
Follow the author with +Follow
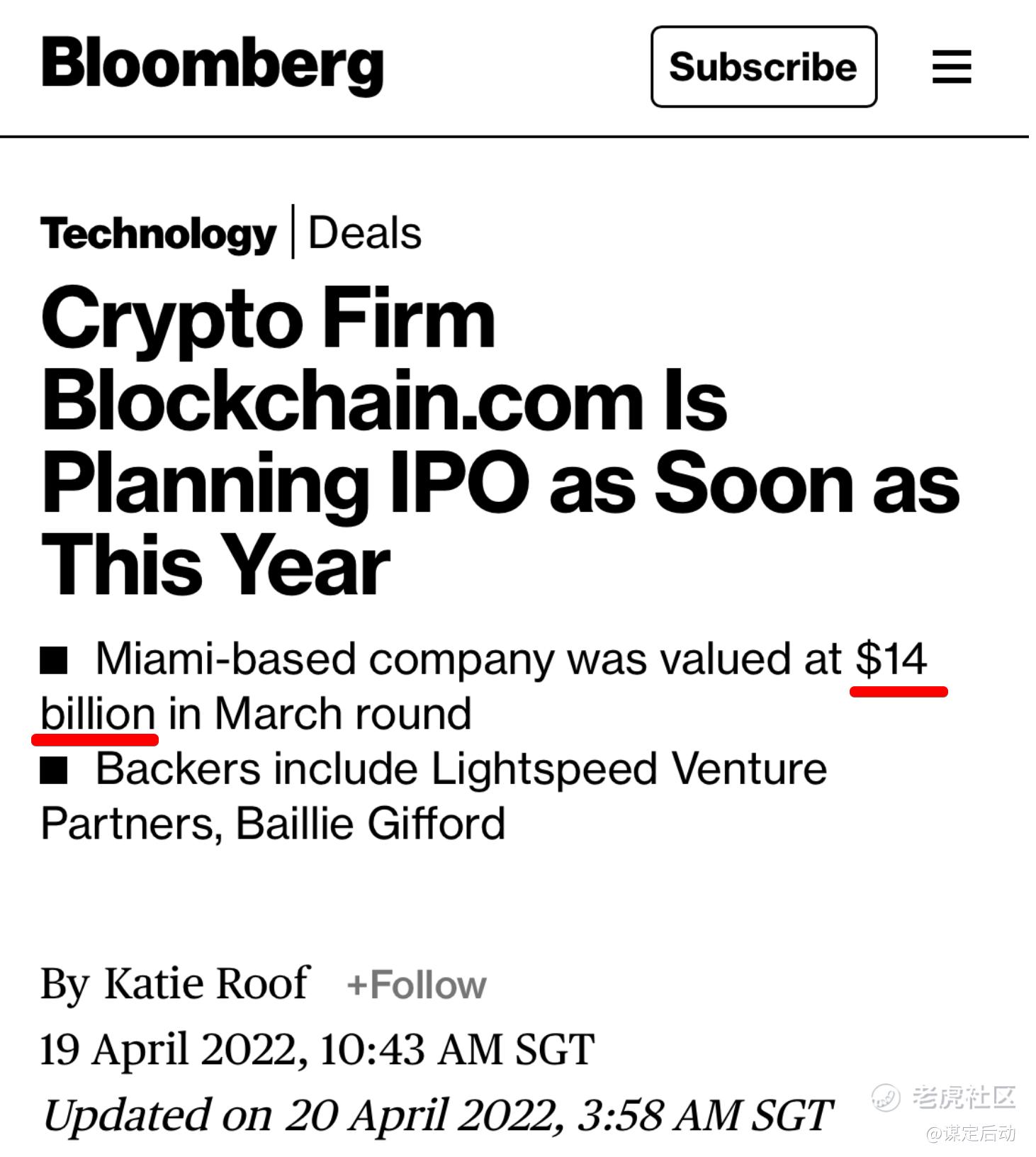pyautogui.click(x=416, y=985)
